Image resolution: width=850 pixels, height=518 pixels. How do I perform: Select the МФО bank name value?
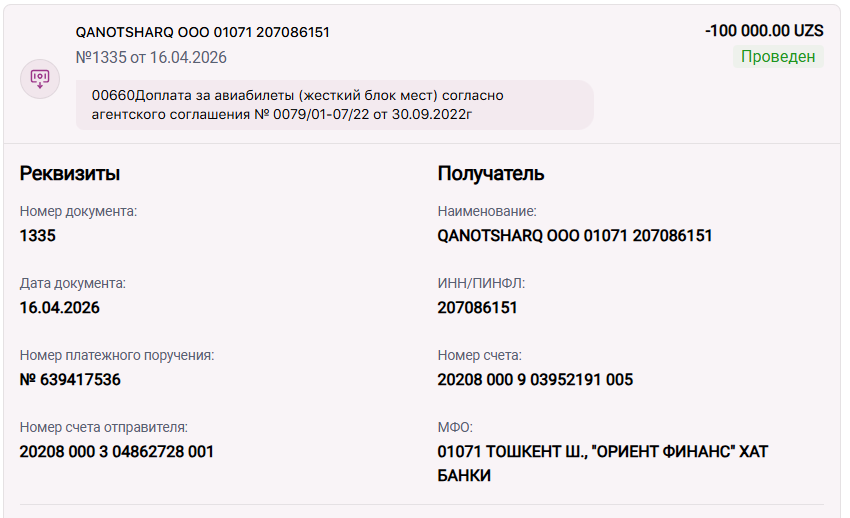click(x=603, y=463)
